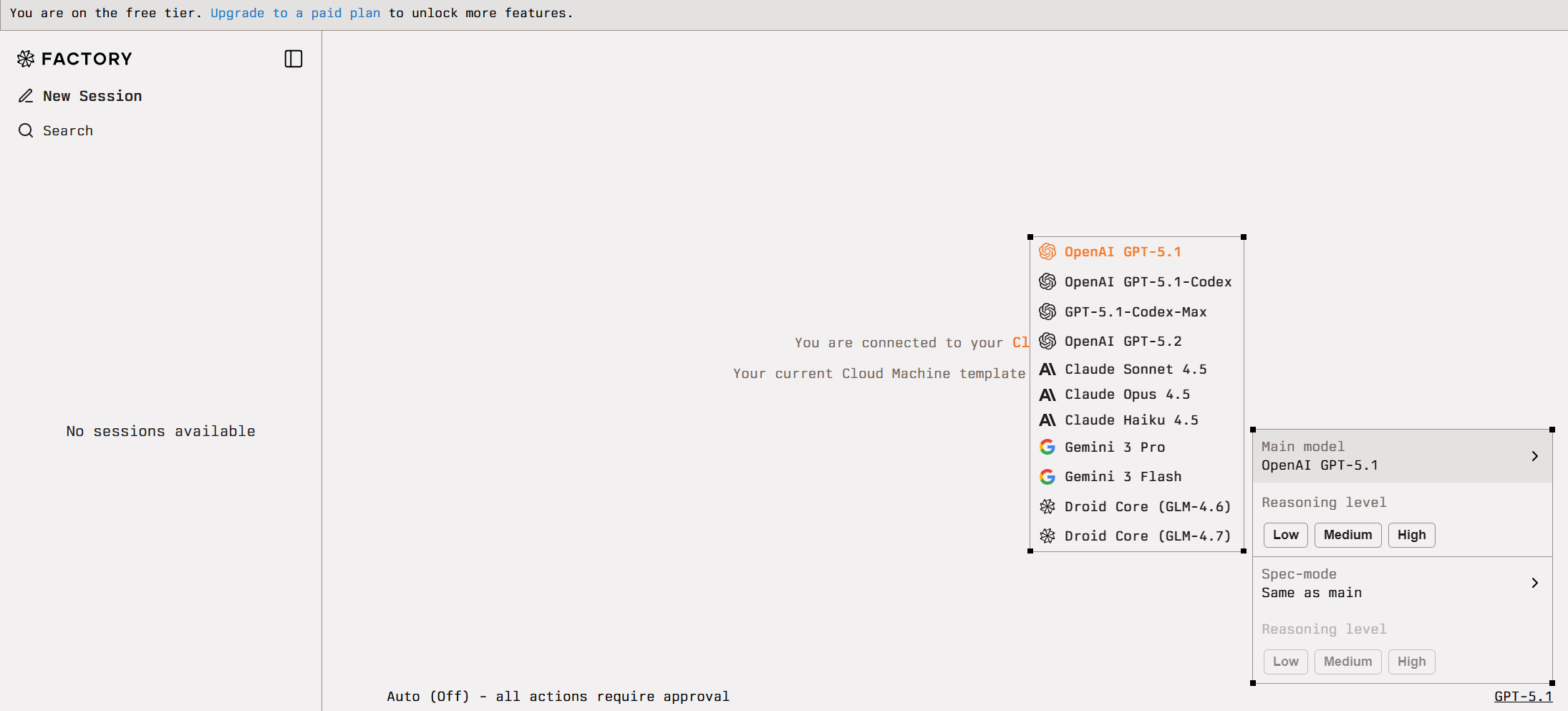The width and height of the screenshot is (1568, 711).
Task: Click 'Your current Cloud Machine template' text
Action: click(x=879, y=373)
